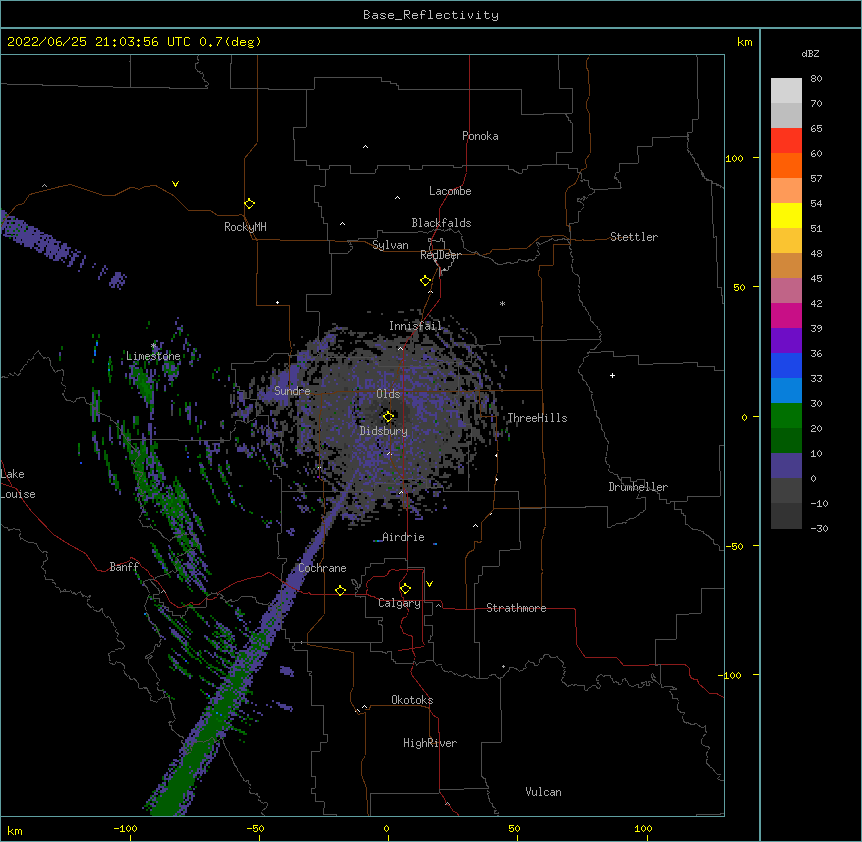The image size is (862, 842).
Task: Click the dBZ legend heading
Action: [x=810, y=53]
